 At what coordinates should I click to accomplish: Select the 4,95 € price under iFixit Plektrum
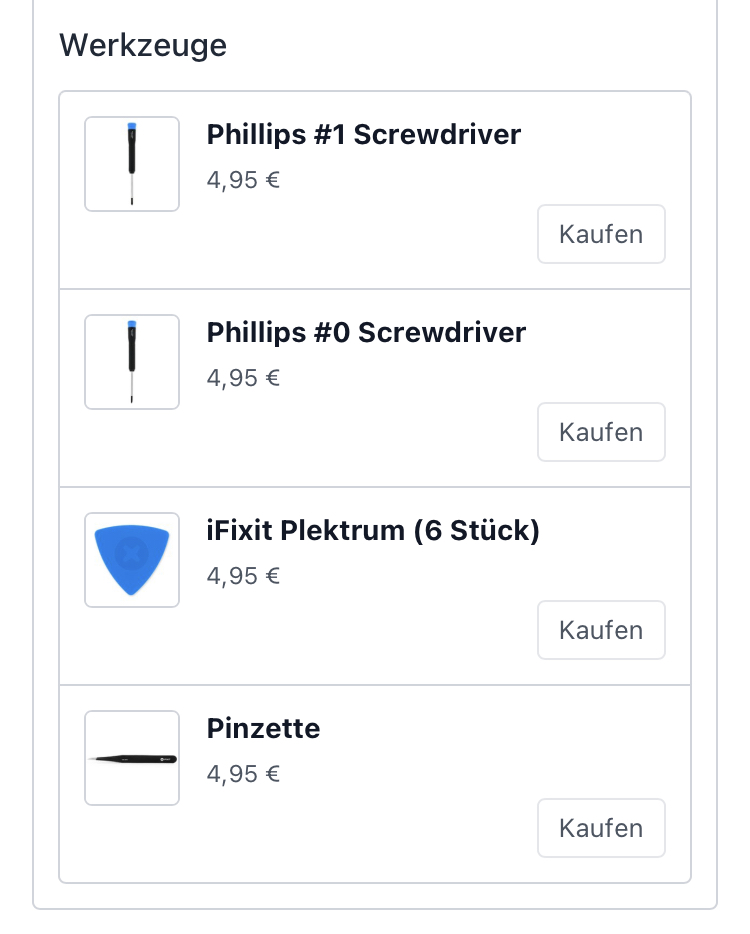[243, 576]
